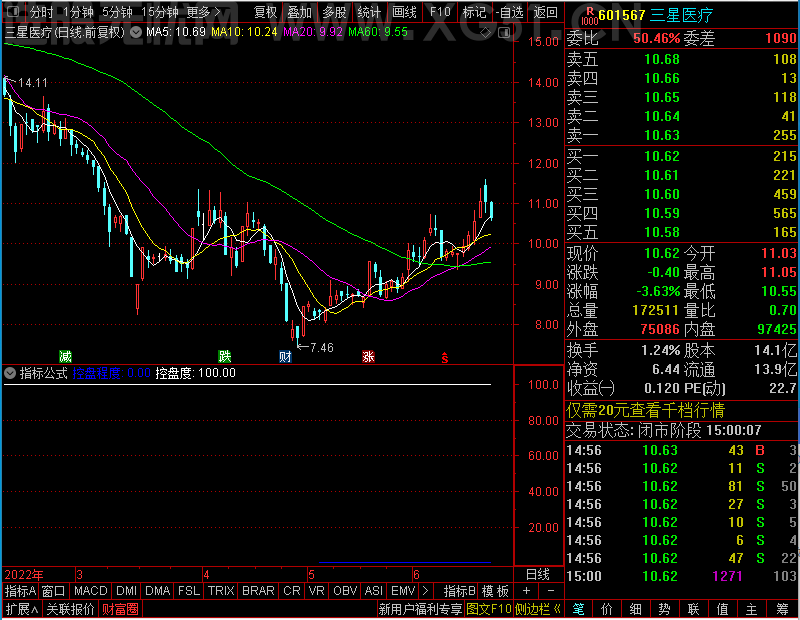Screen dimensions: 800x620
Task: Open 筹 chip distribution tab
Action: [782, 609]
